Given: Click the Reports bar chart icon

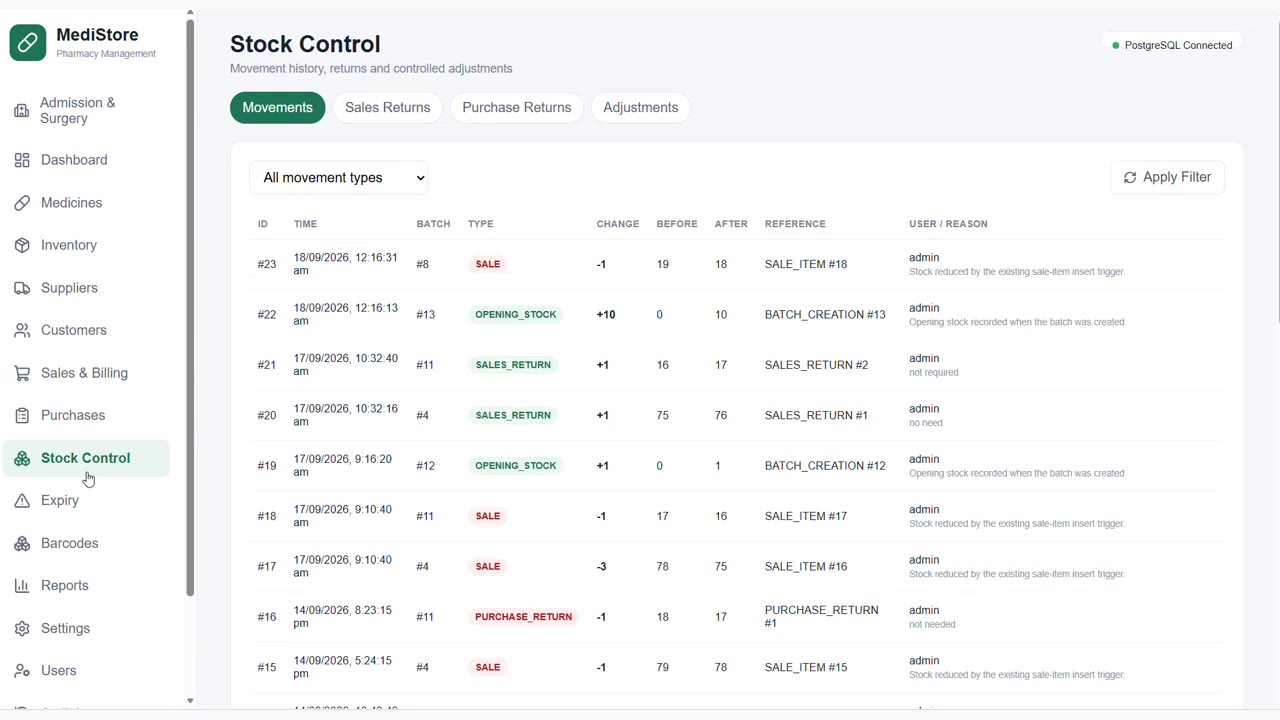Looking at the screenshot, I should tap(22, 586).
